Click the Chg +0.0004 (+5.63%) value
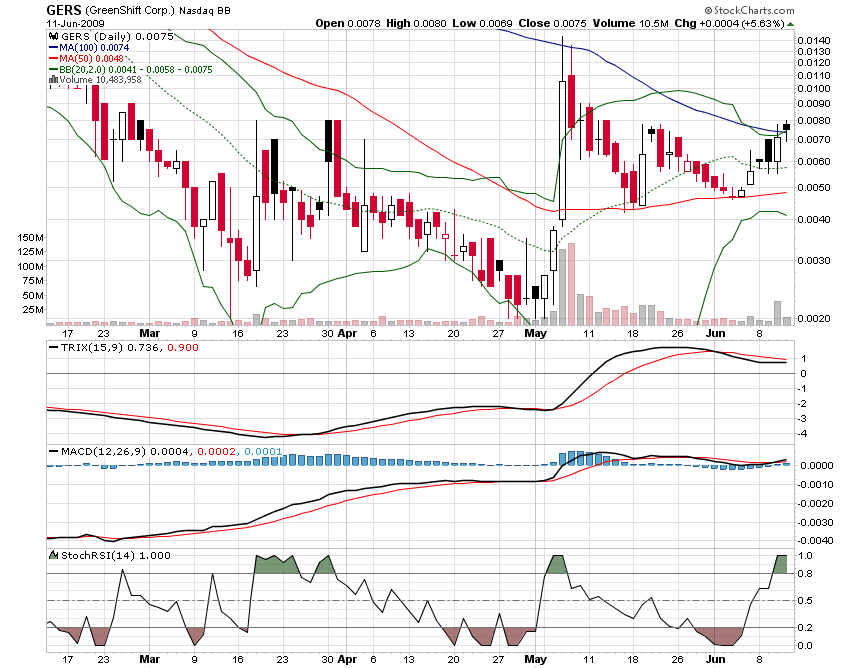The height and width of the screenshot is (668, 850). tap(729, 23)
